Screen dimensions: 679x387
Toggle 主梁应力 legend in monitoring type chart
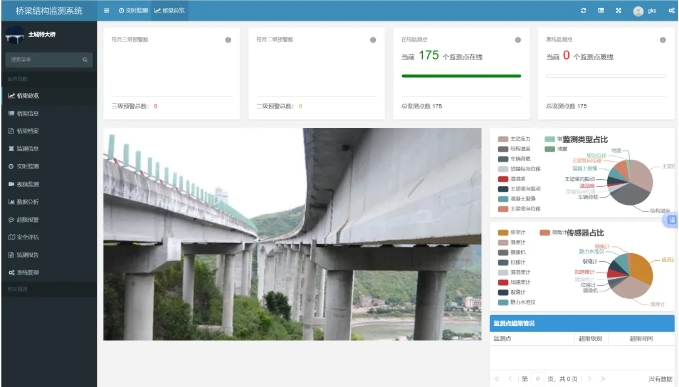514,139
